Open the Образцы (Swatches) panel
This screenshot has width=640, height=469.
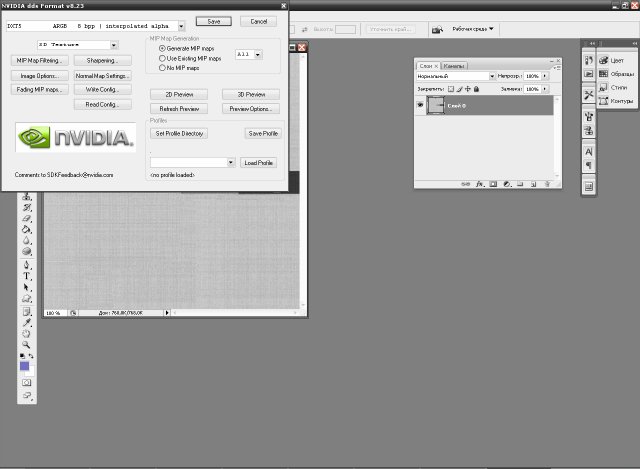616,74
